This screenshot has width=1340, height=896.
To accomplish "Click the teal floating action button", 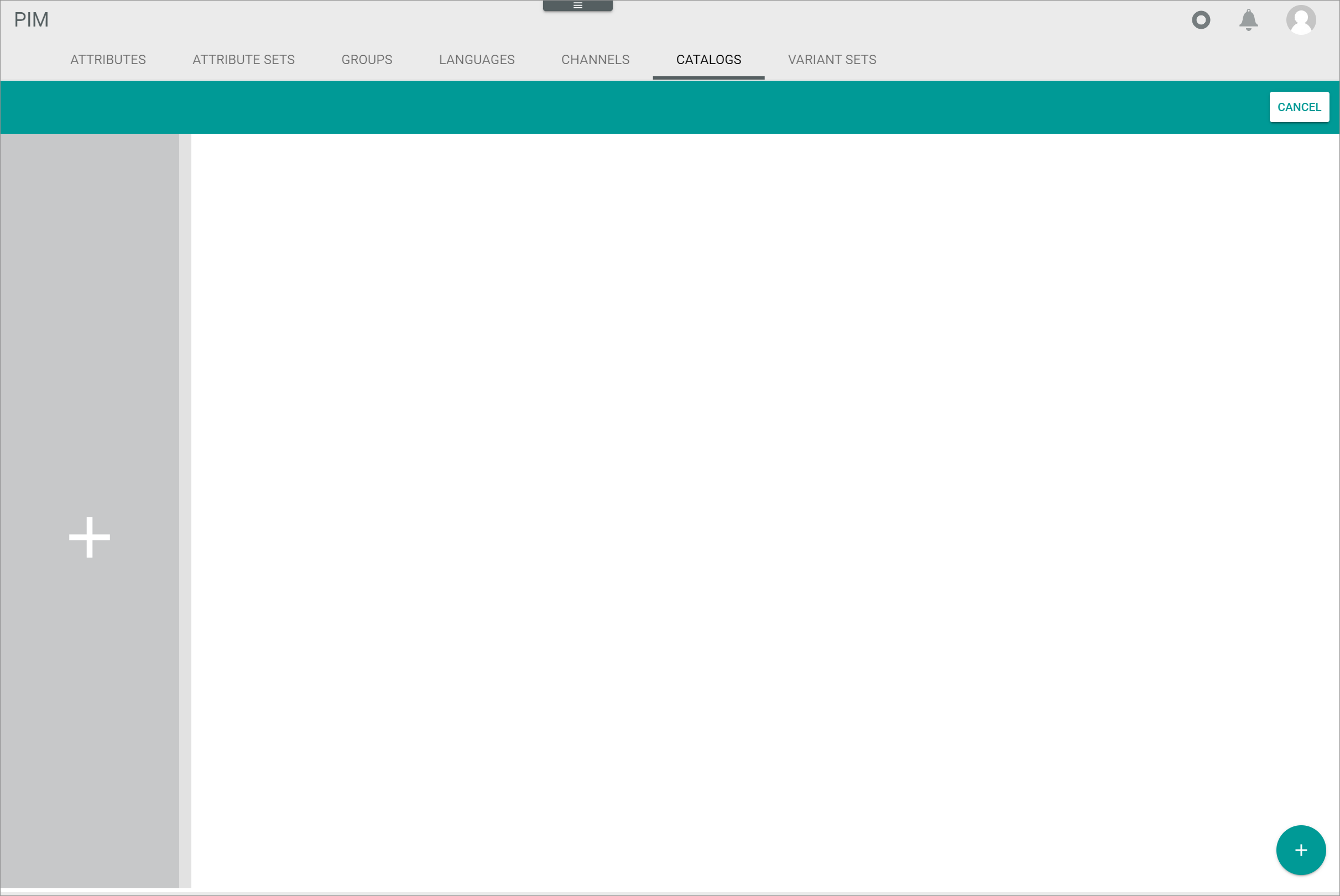I will [1301, 849].
